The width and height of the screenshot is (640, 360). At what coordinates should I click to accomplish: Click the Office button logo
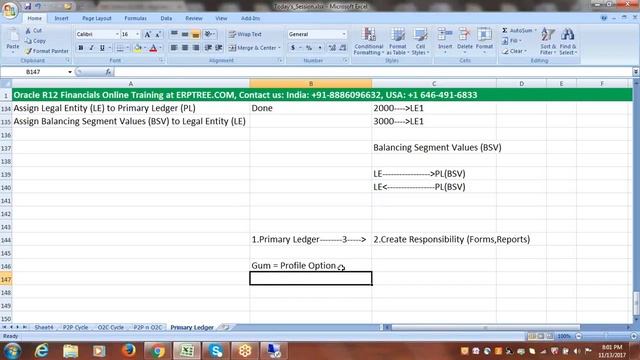tap(10, 10)
